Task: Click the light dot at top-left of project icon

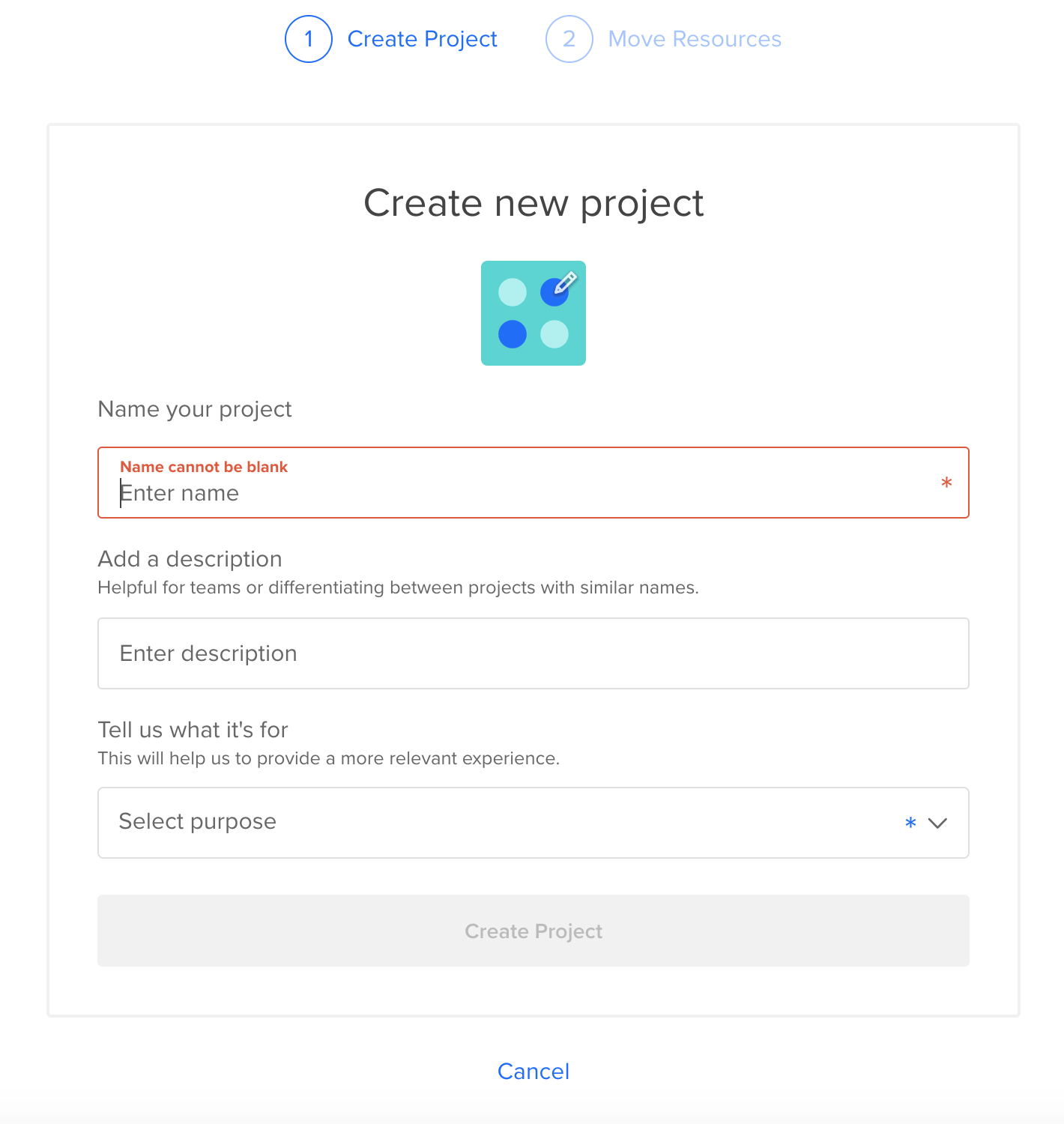Action: point(513,292)
